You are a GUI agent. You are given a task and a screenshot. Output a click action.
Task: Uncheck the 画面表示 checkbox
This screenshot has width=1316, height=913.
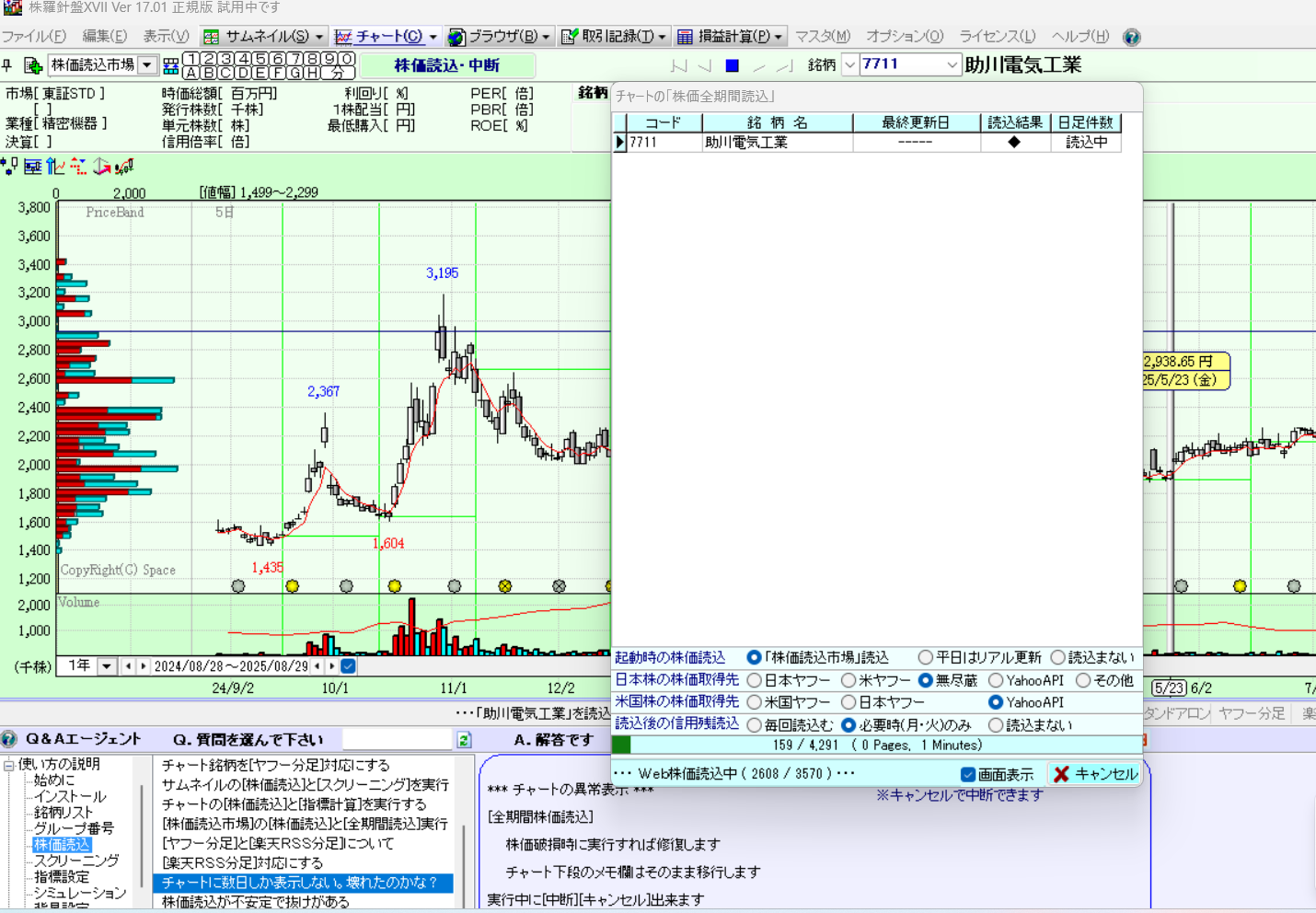pos(967,775)
